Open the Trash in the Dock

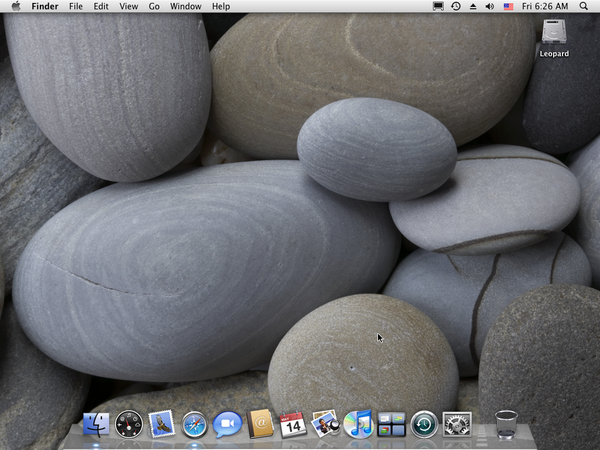(506, 424)
